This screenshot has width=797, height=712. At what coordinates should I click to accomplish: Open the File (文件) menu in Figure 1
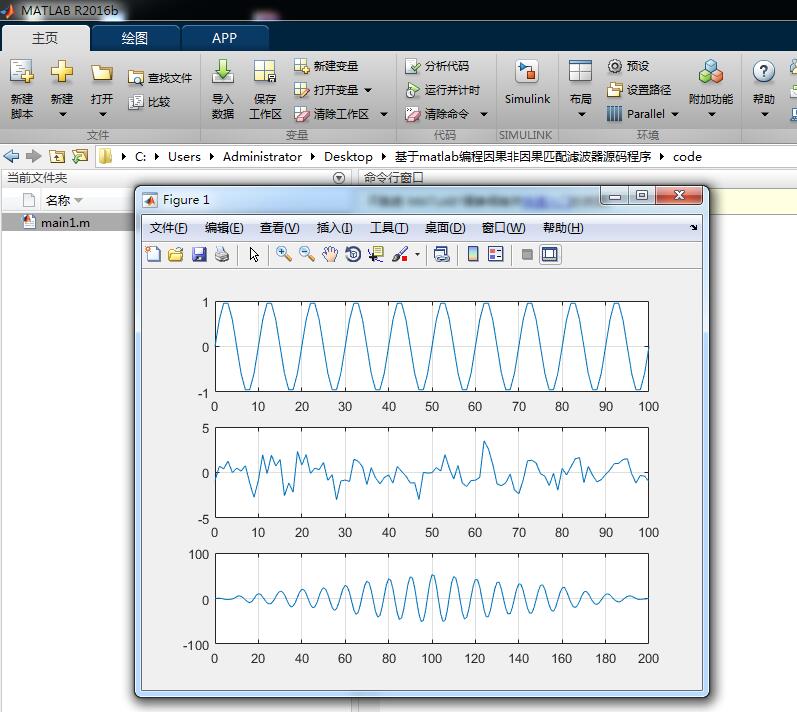point(168,228)
